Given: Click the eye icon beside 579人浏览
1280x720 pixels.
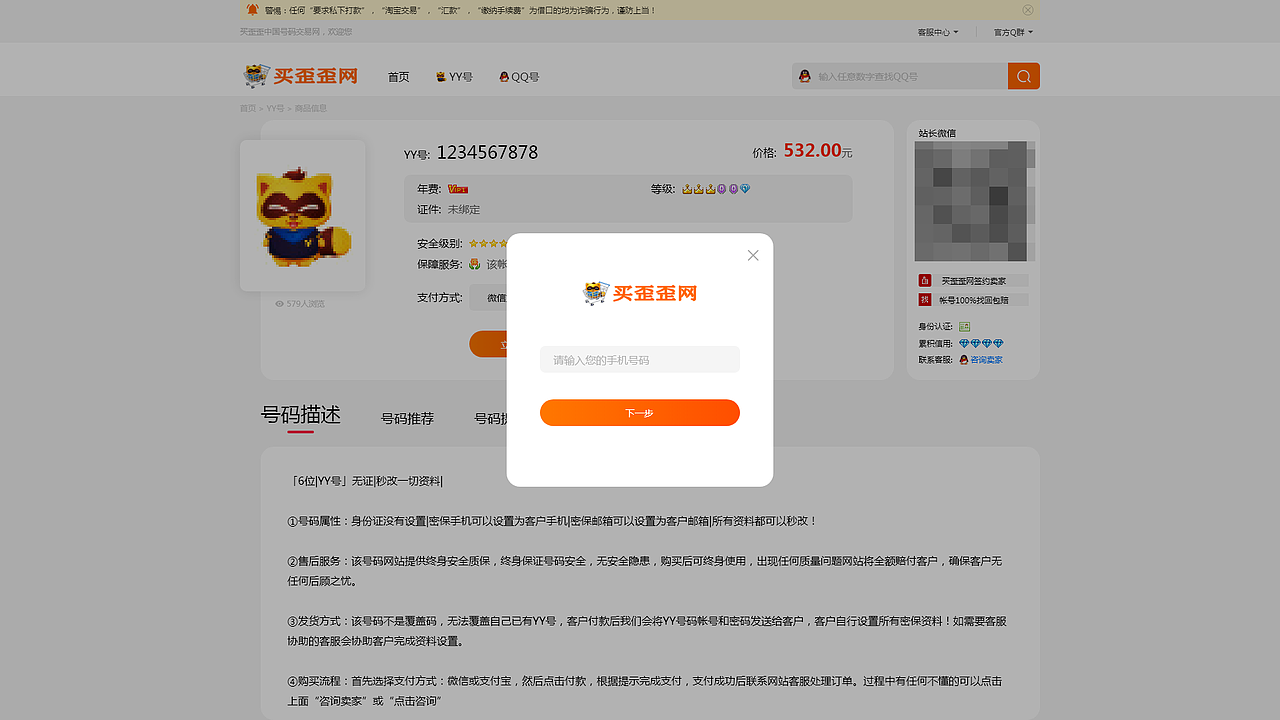Looking at the screenshot, I should pyautogui.click(x=280, y=304).
